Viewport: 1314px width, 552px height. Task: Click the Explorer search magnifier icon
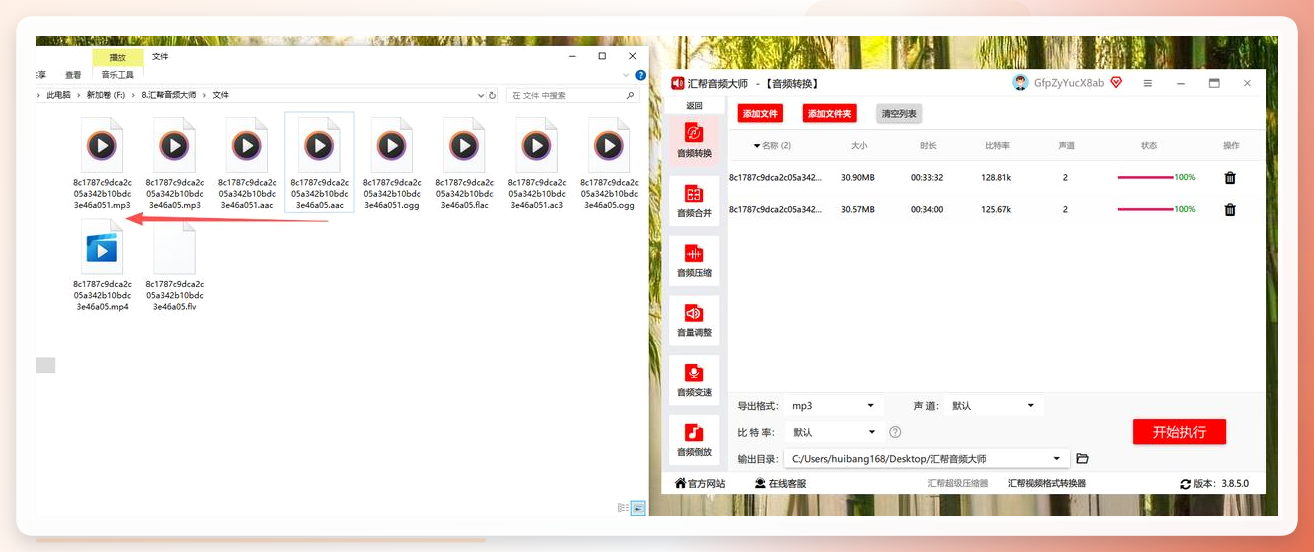pyautogui.click(x=631, y=95)
